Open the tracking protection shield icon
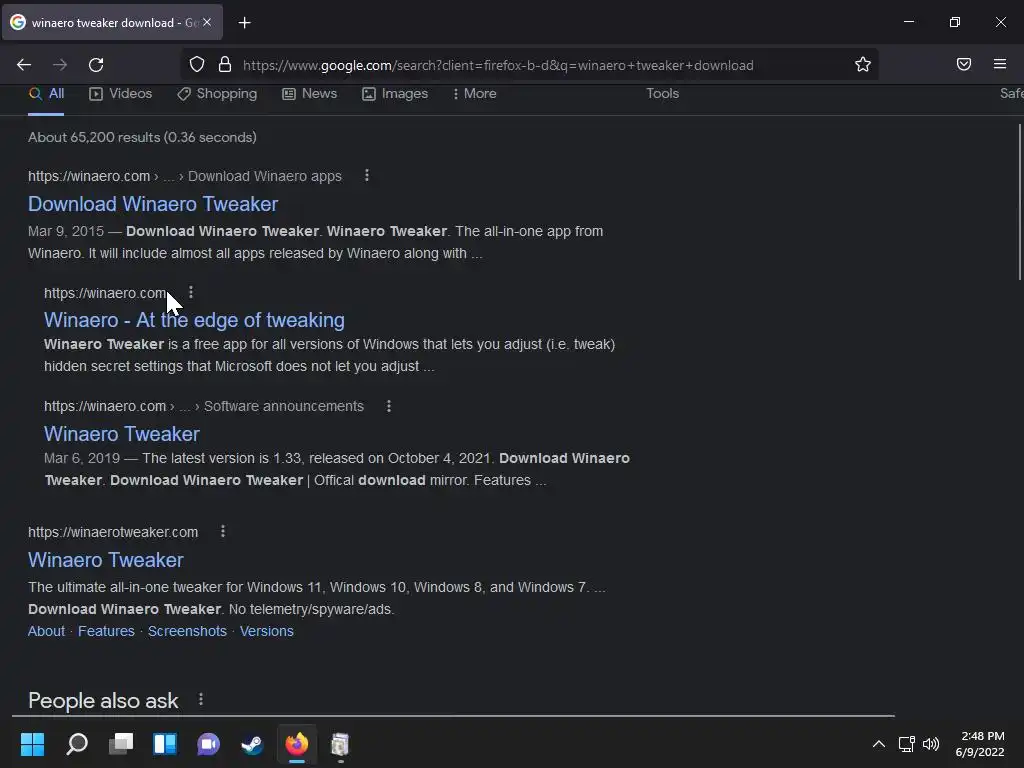 pyautogui.click(x=197, y=64)
